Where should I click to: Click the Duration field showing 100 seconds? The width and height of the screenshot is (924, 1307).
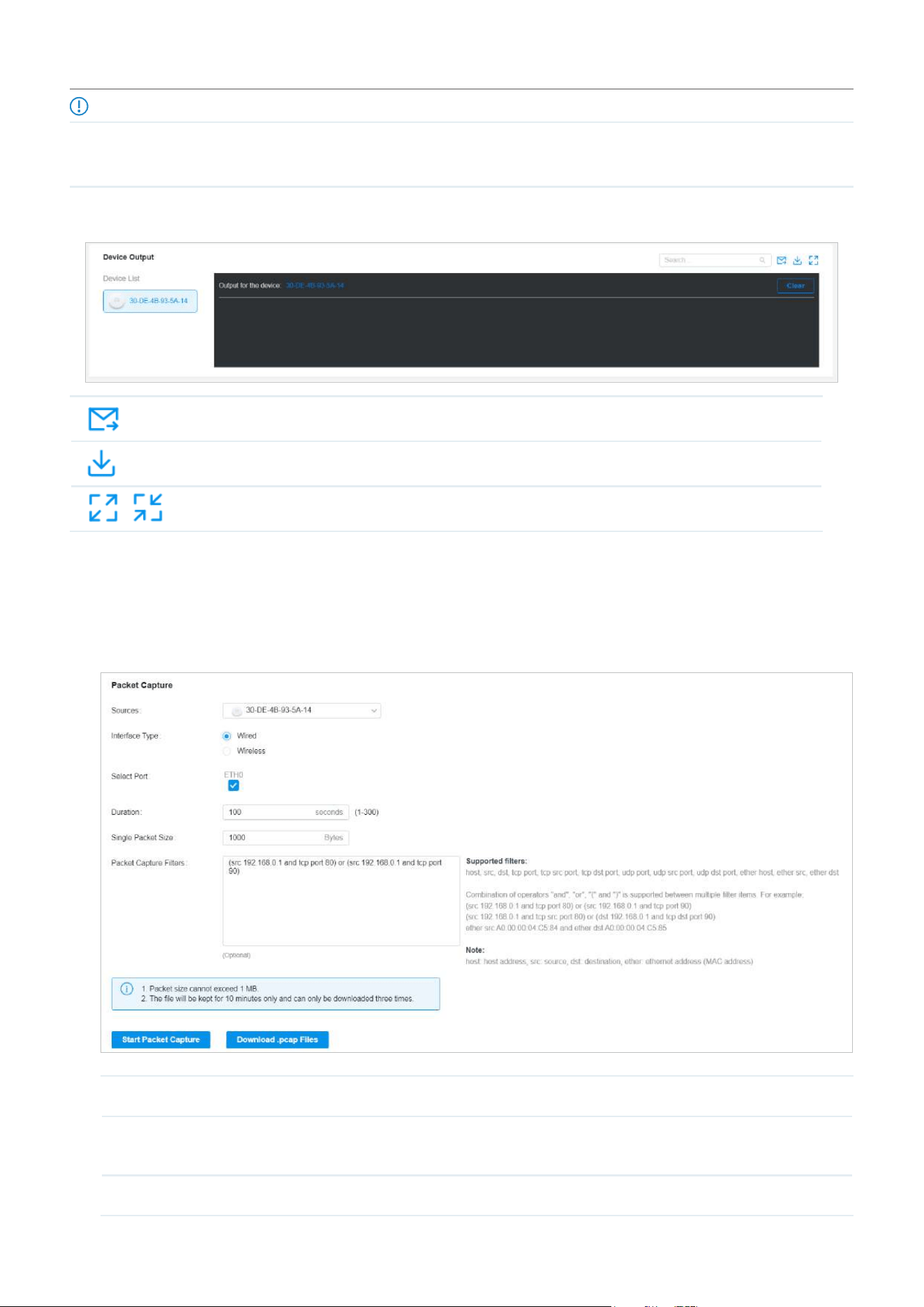click(285, 812)
